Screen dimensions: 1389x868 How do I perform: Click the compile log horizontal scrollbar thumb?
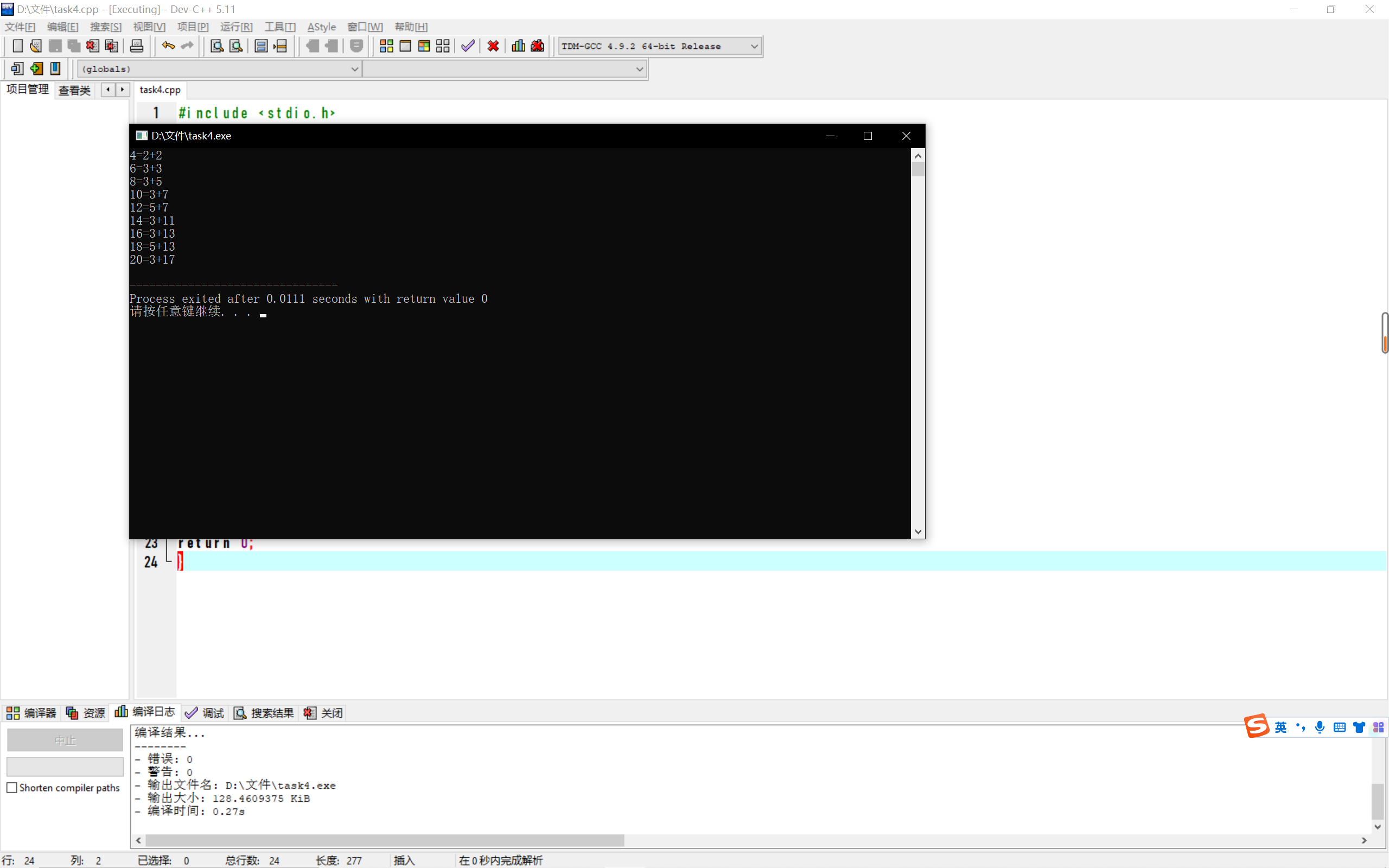(x=385, y=840)
